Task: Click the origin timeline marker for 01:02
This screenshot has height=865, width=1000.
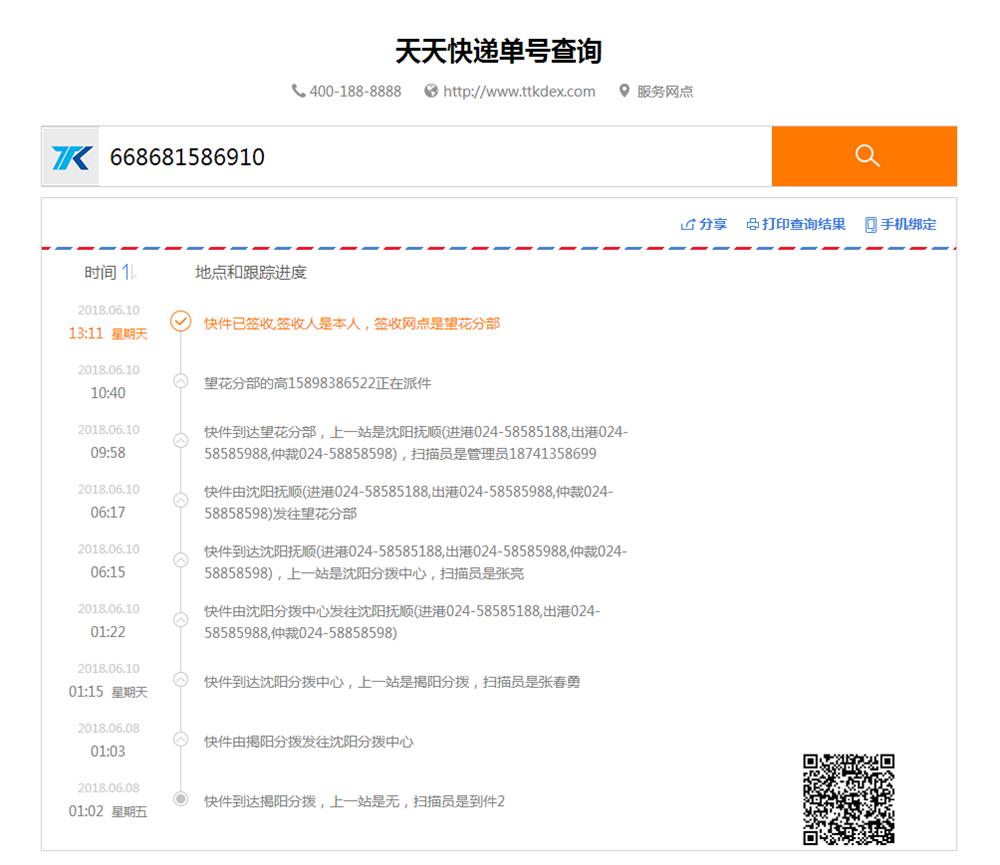Action: pos(181,799)
